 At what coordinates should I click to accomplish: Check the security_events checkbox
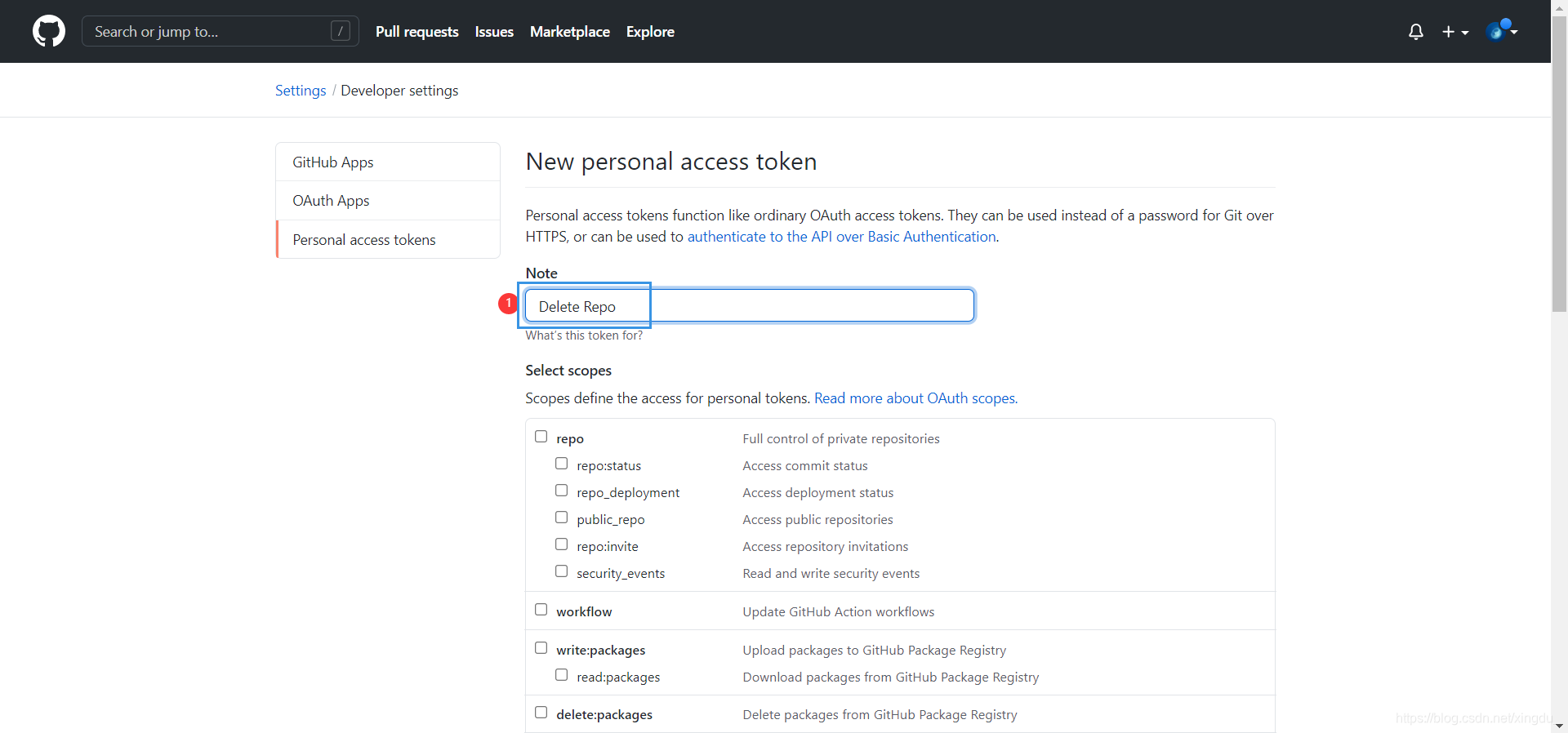point(561,571)
